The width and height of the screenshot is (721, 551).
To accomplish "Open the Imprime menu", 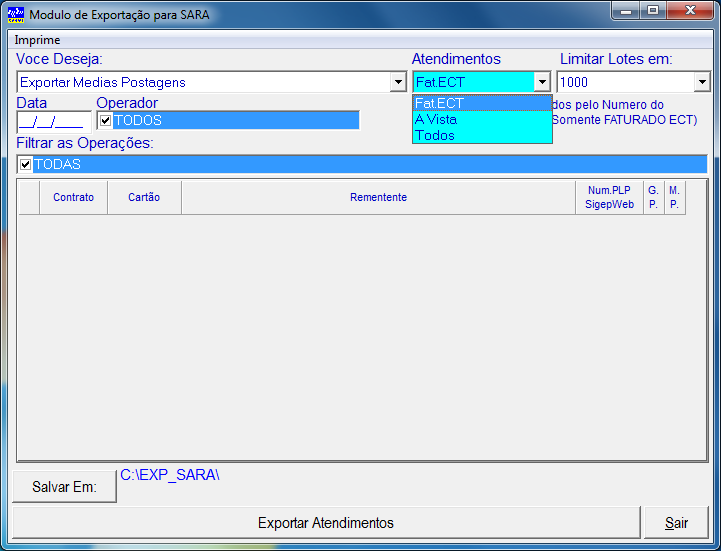I will pos(37,40).
